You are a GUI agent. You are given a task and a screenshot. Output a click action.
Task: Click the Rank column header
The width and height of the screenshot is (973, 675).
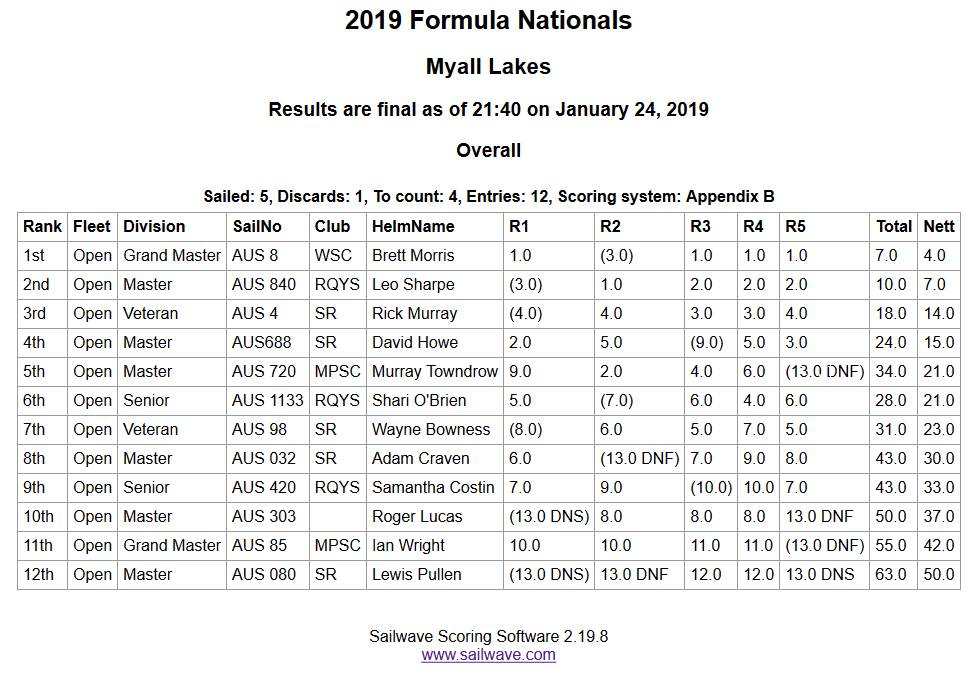42,227
